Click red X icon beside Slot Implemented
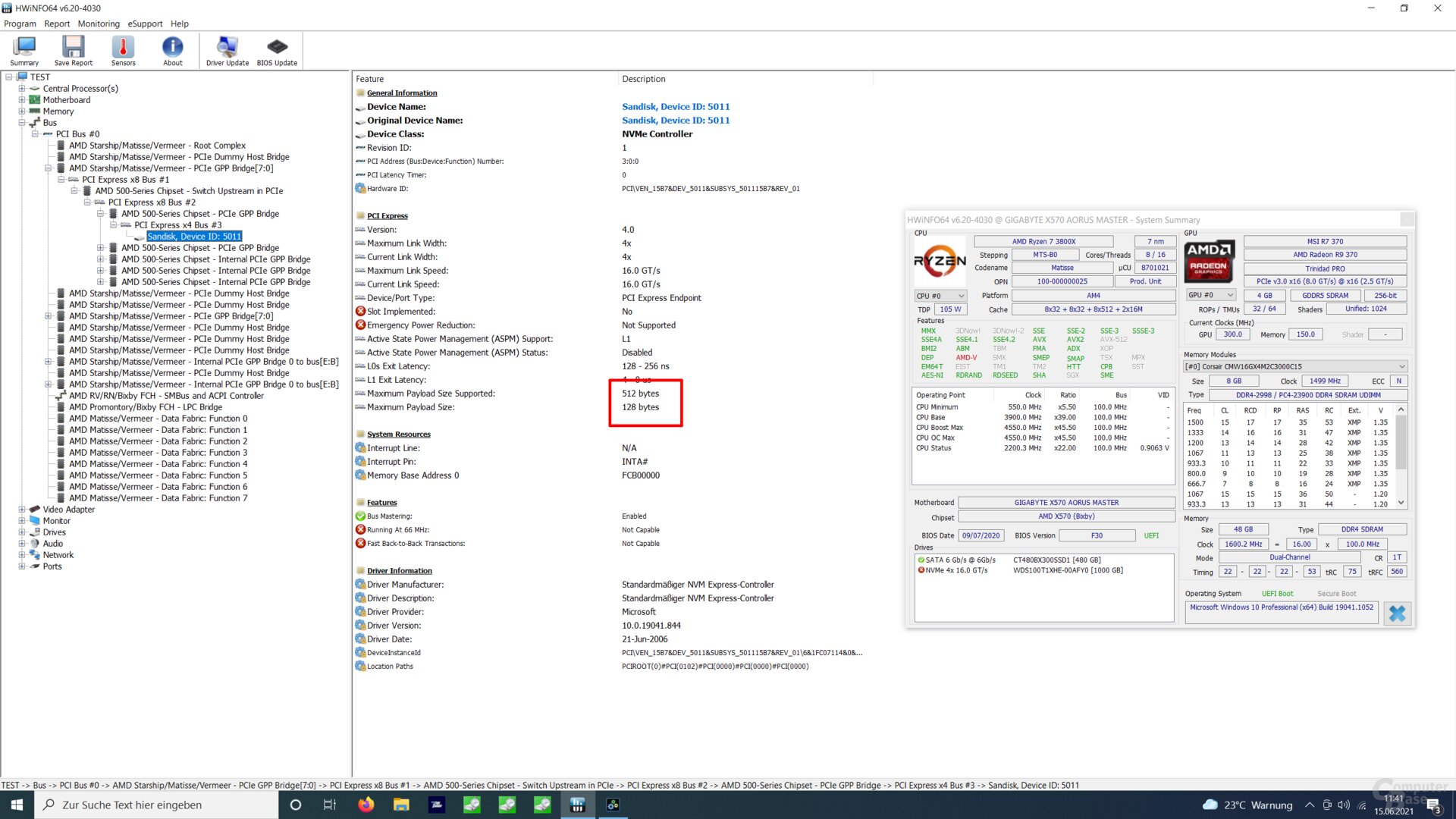This screenshot has width=1456, height=819. click(x=360, y=312)
